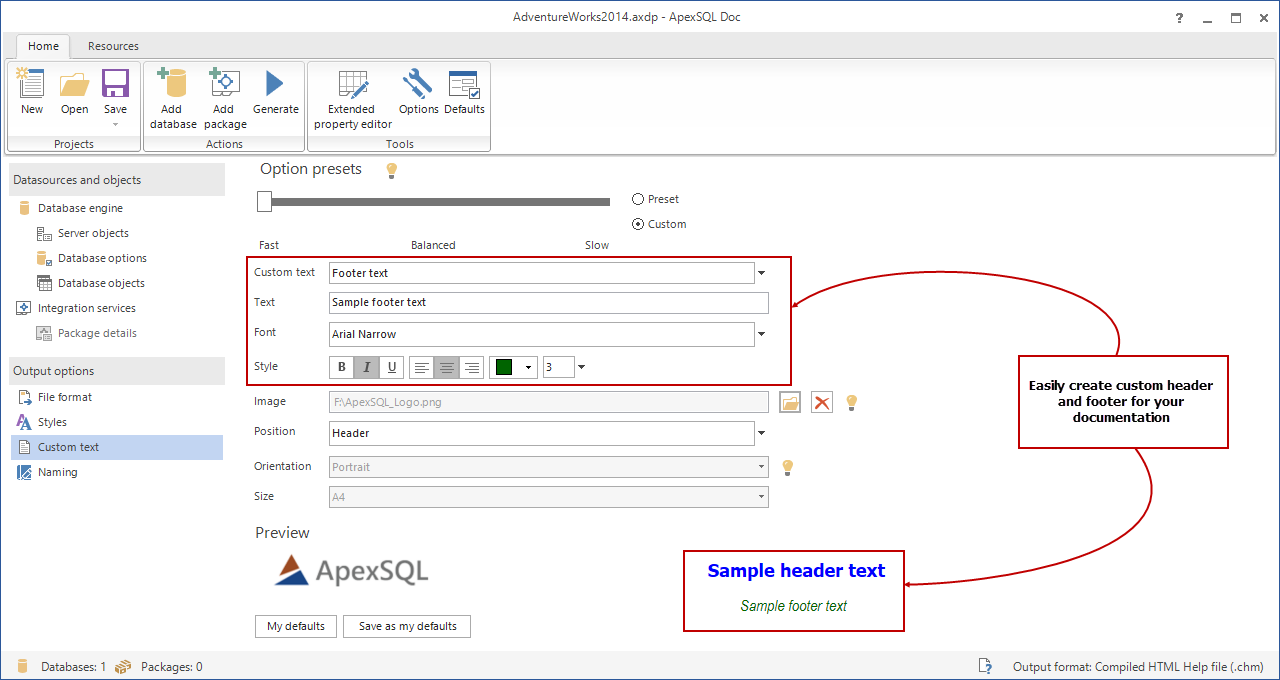Screen dimensions: 1280x680
Task: Select the Custom radio button
Action: click(x=638, y=224)
